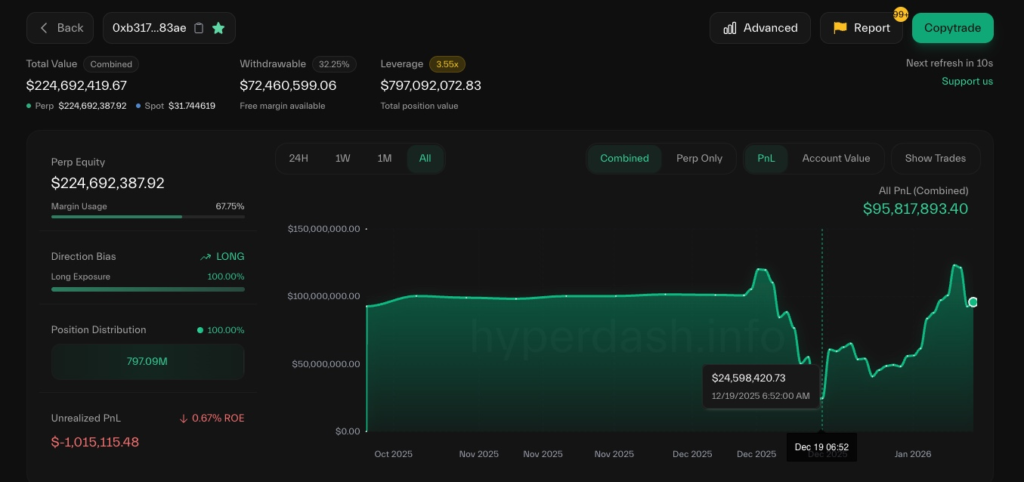Select the 24H time range tab
The image size is (1024, 482).
(x=298, y=158)
